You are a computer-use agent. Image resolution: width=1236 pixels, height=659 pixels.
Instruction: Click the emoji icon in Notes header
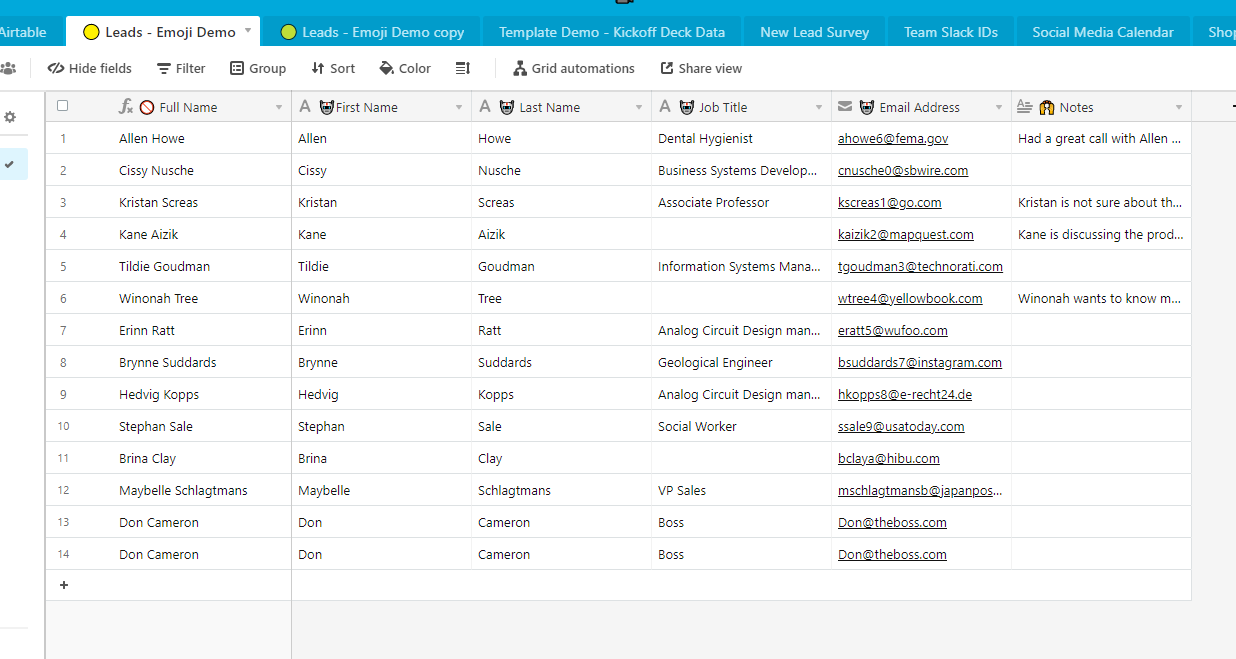pos(1047,107)
